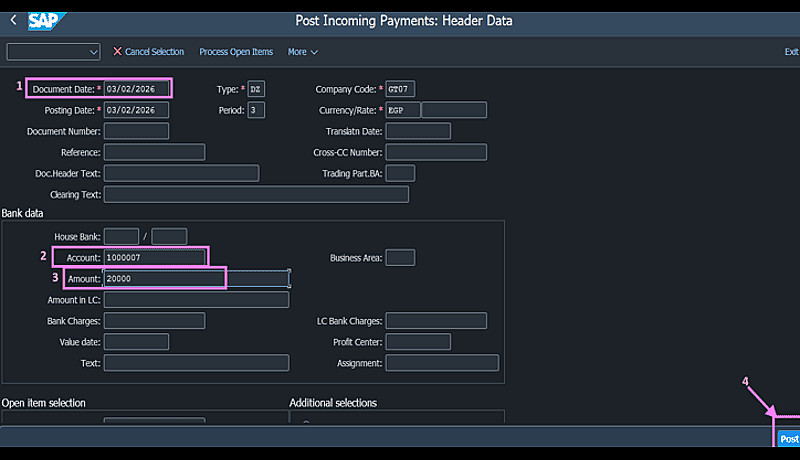The width and height of the screenshot is (800, 460).
Task: Click the Value date field
Action: (x=136, y=342)
